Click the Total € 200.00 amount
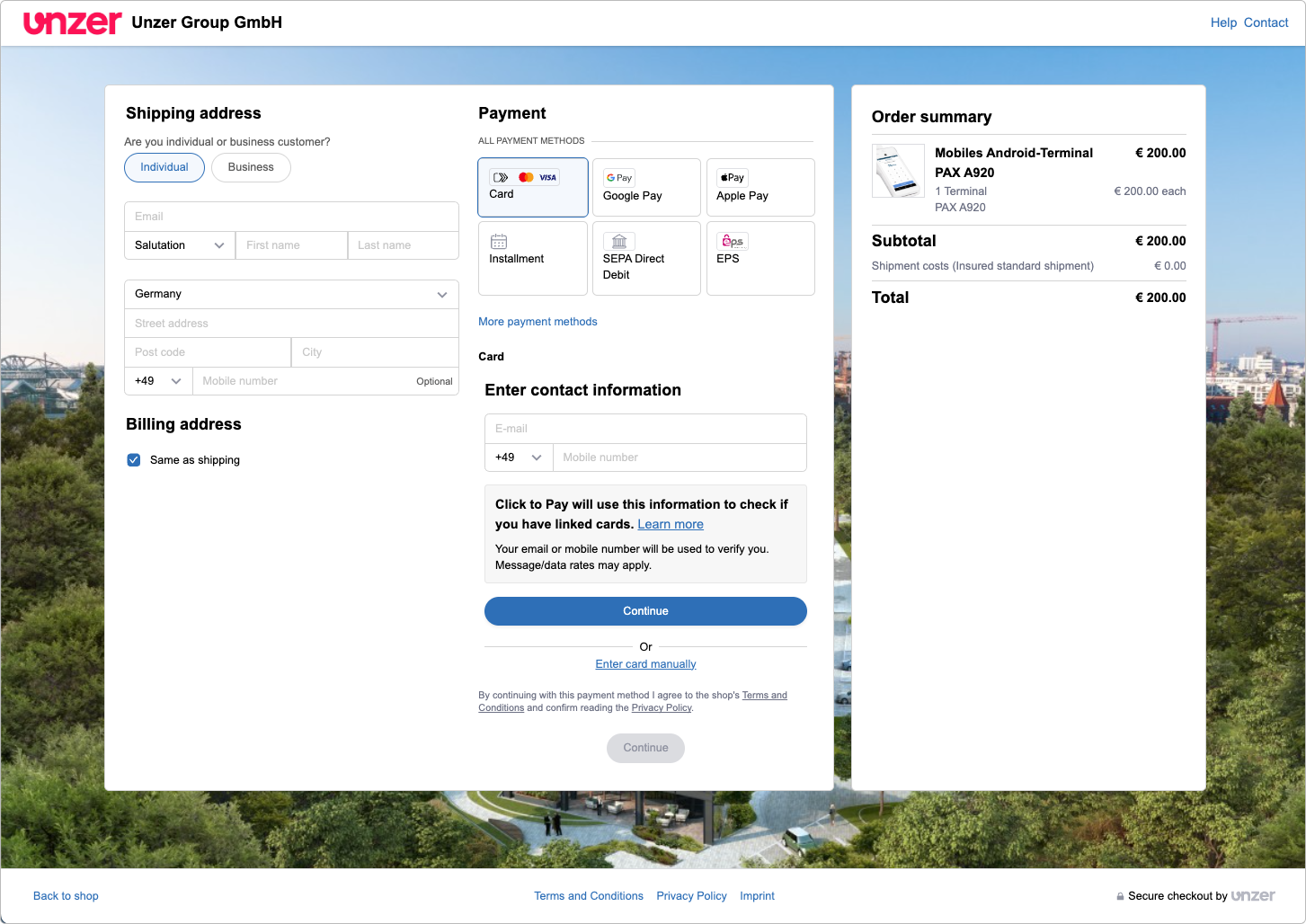Screen dimensions: 1306x924 pos(1160,298)
